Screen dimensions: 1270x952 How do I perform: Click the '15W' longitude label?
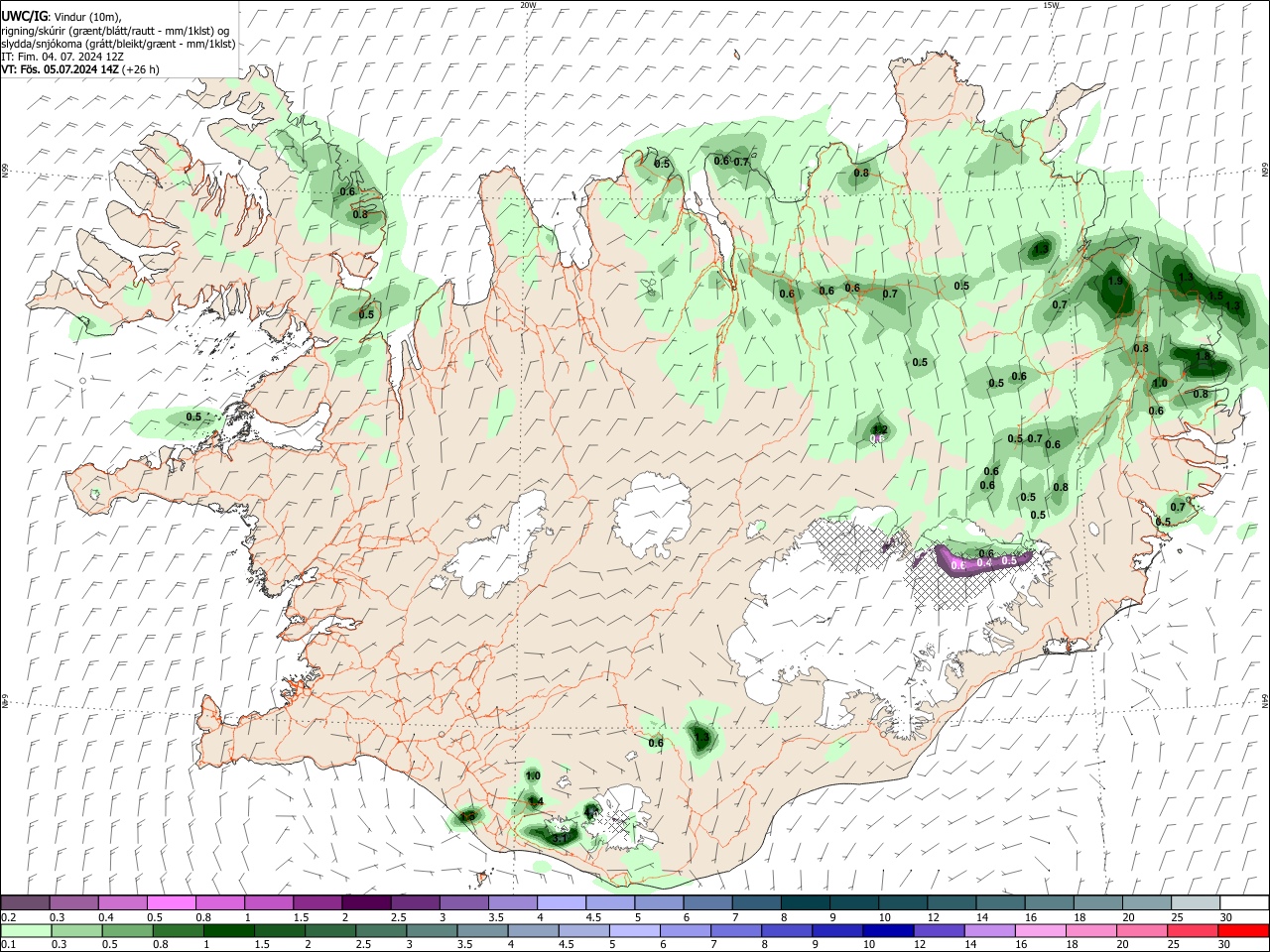tap(1051, 5)
